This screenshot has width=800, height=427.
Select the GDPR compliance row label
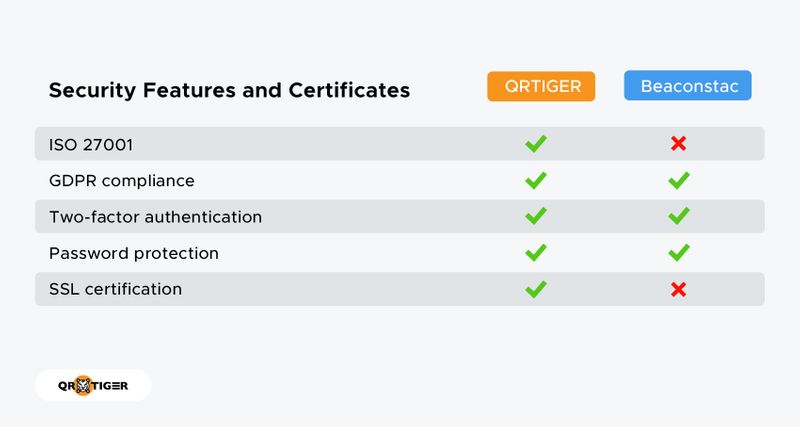[121, 181]
